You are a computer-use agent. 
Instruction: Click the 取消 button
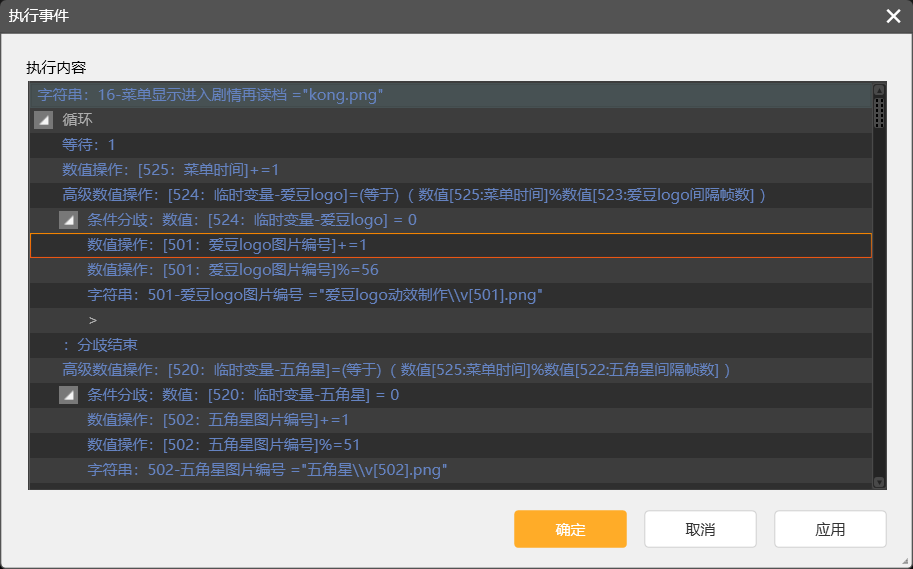(700, 529)
